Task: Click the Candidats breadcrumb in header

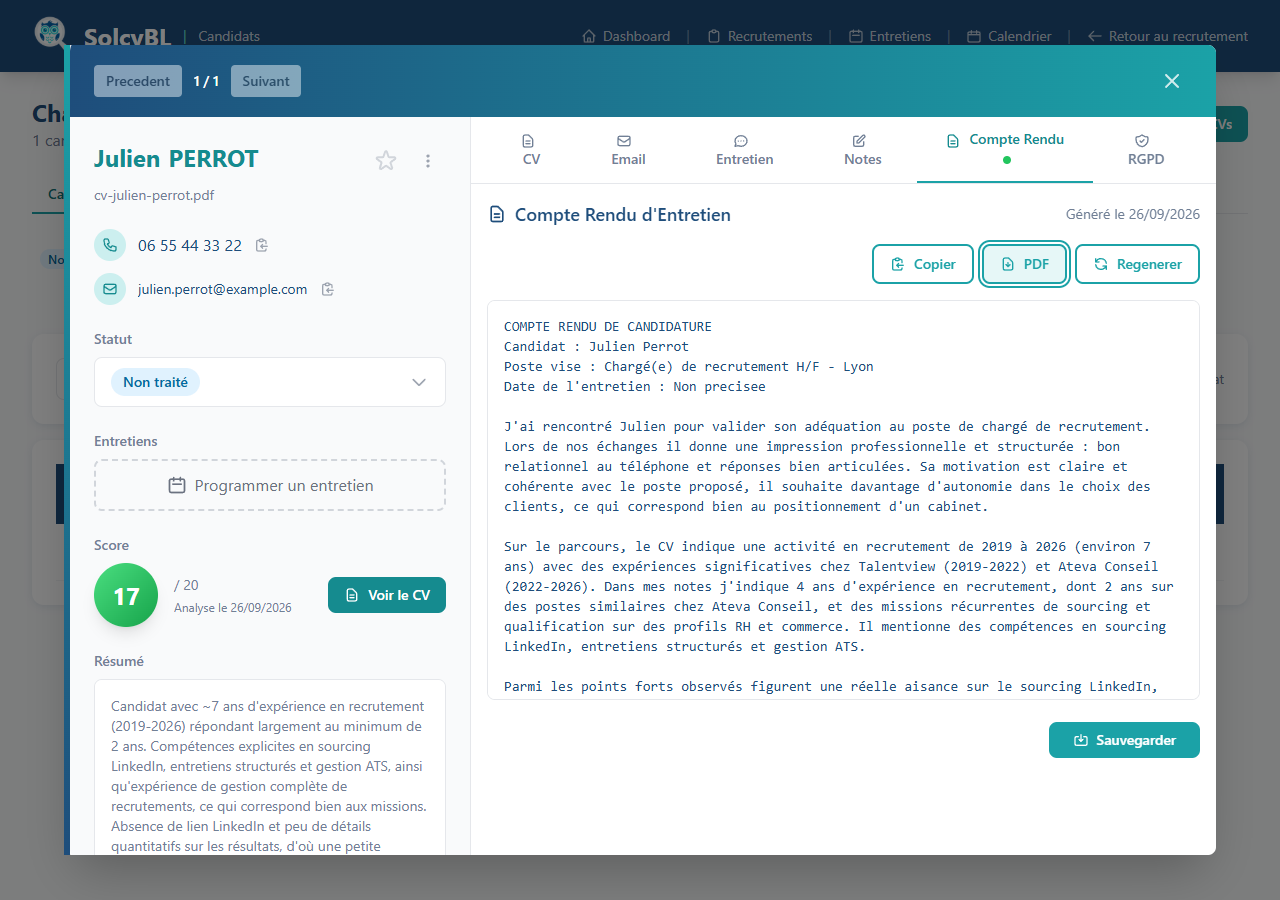Action: (x=229, y=36)
